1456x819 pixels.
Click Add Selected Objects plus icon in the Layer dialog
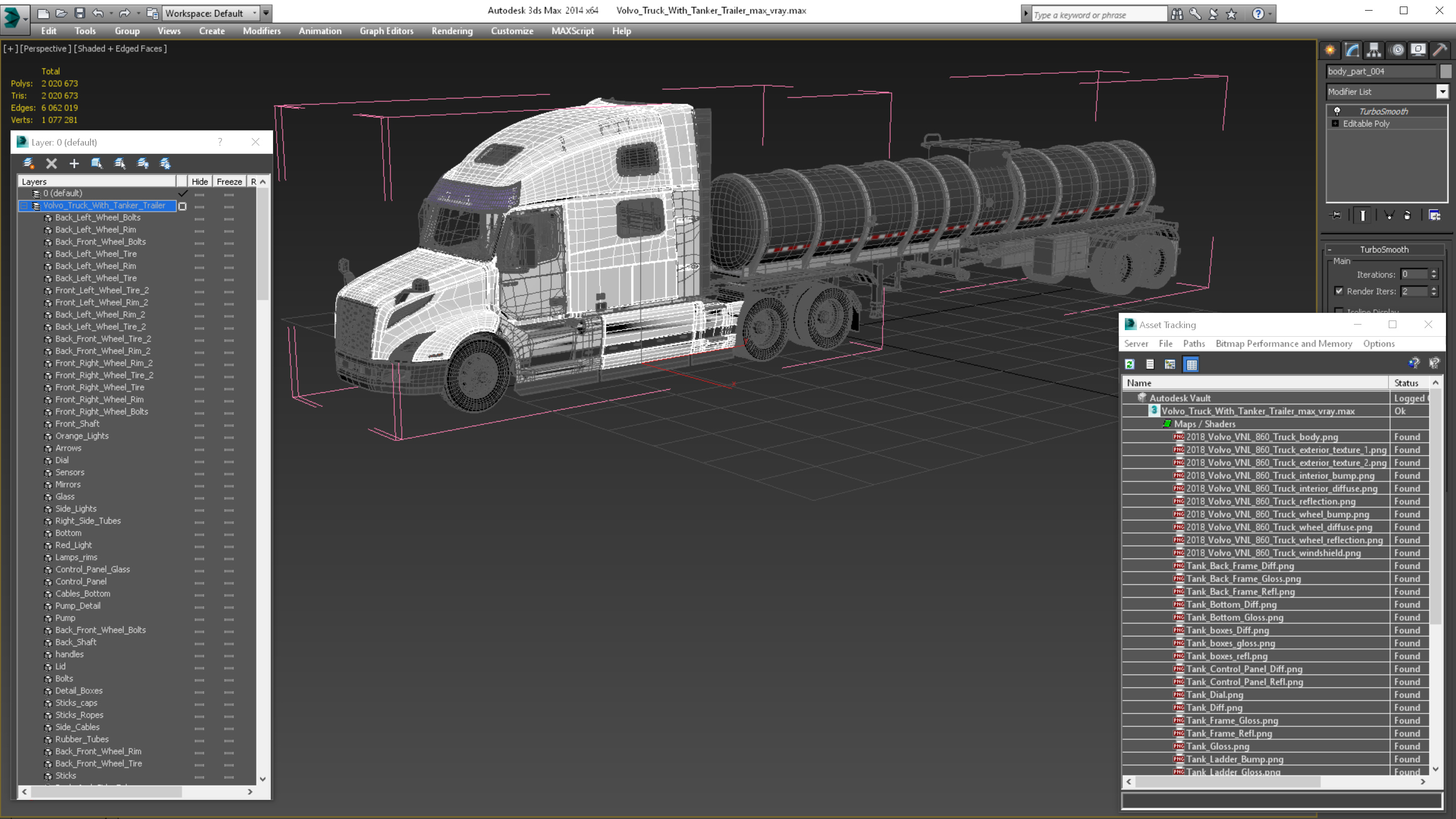pos(74,163)
